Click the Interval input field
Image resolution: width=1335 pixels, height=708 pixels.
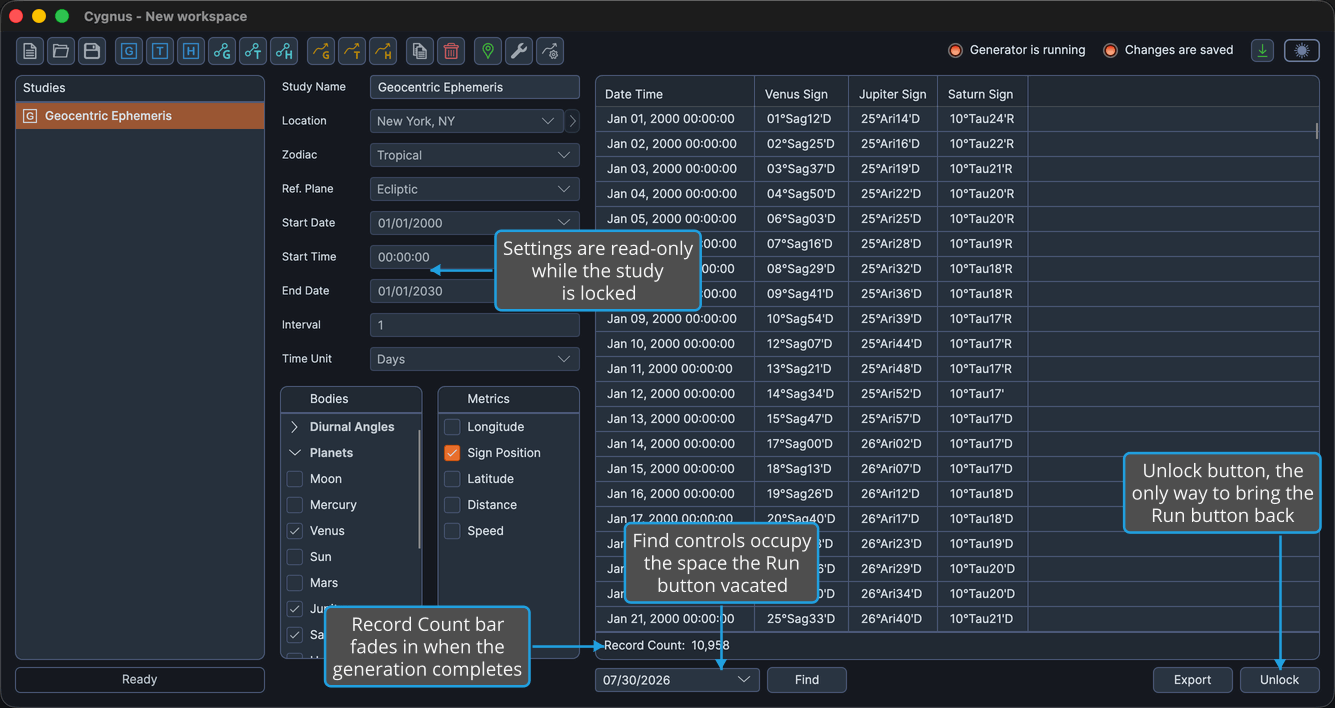coord(475,325)
